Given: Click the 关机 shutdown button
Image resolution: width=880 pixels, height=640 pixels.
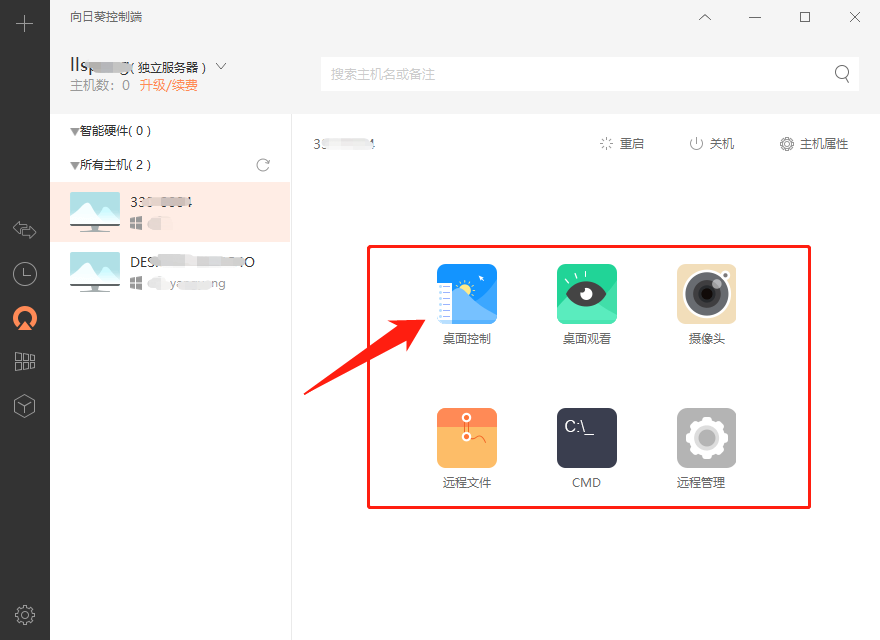Looking at the screenshot, I should (x=712, y=144).
